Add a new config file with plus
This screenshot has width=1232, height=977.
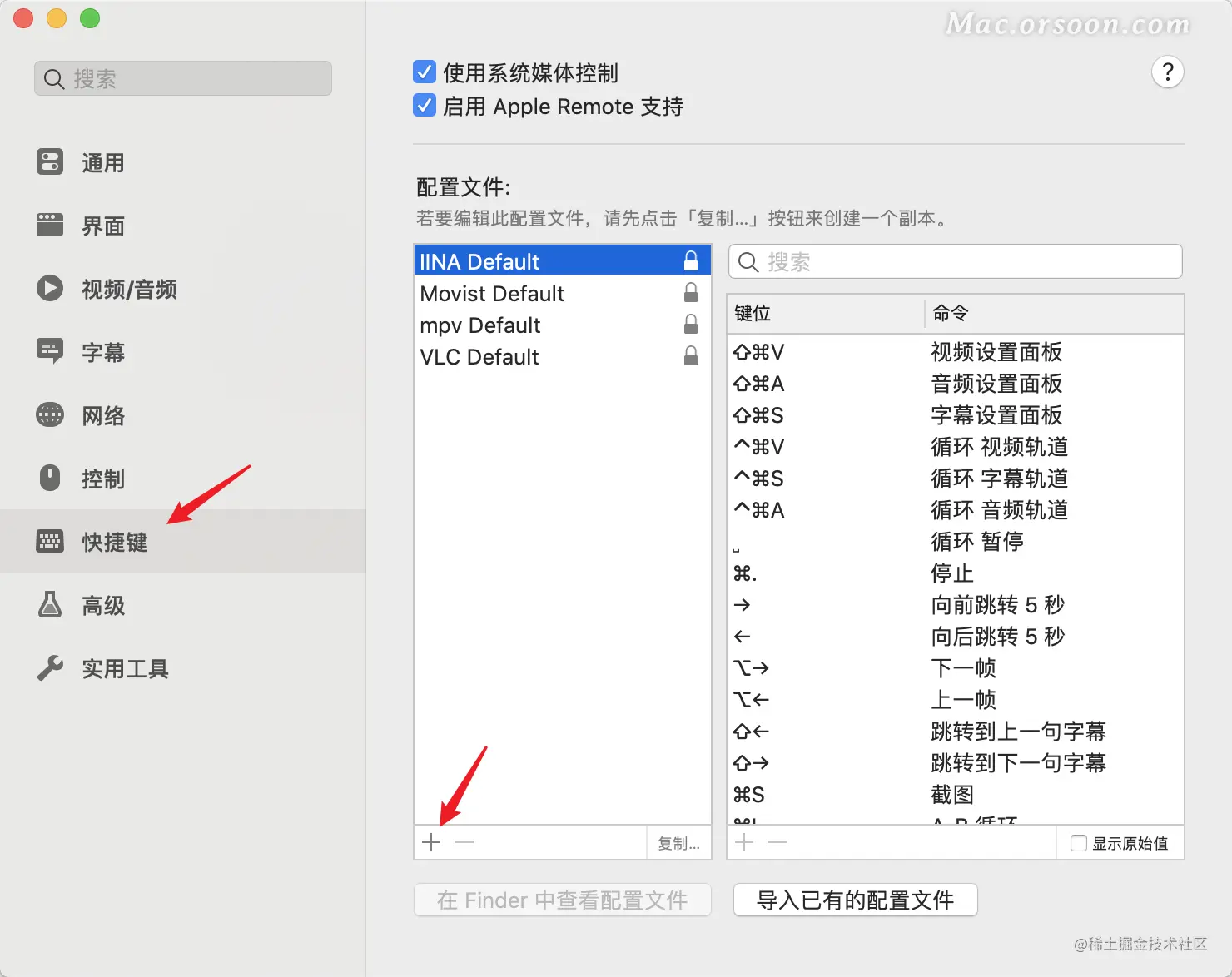click(x=431, y=842)
